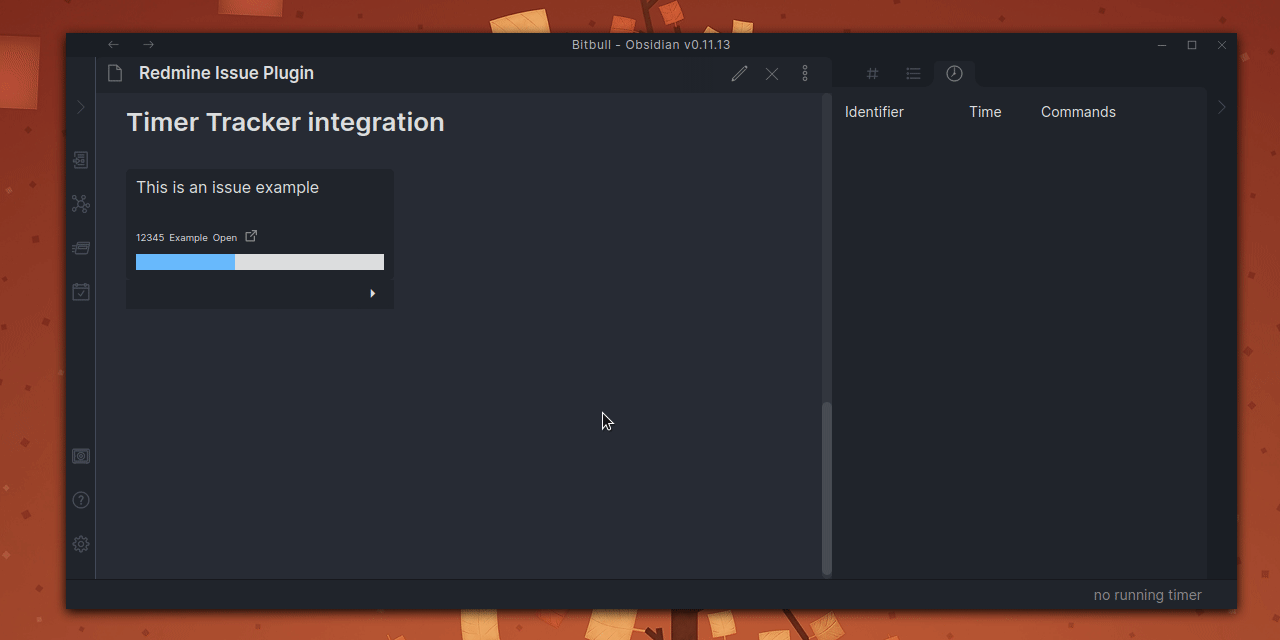Switch to edit mode with the pencil icon
This screenshot has height=640, width=1280.
point(739,73)
